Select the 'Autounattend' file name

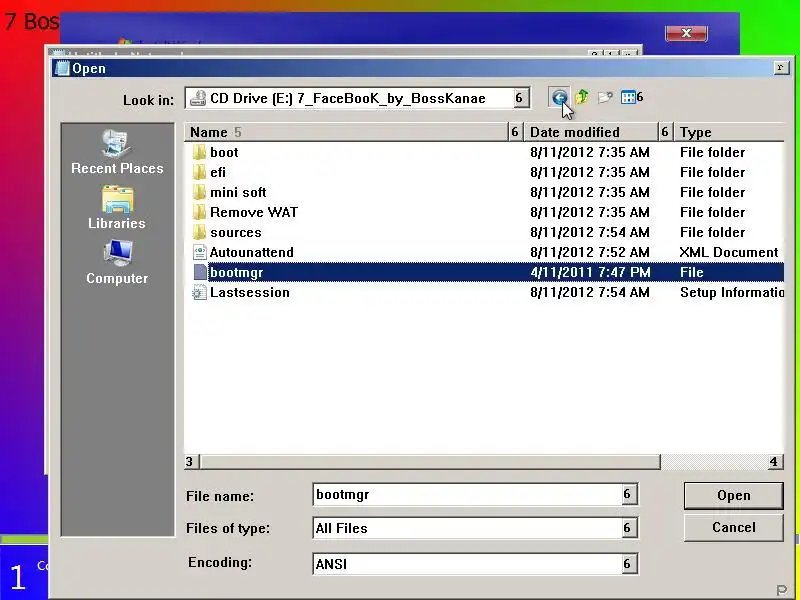(252, 252)
